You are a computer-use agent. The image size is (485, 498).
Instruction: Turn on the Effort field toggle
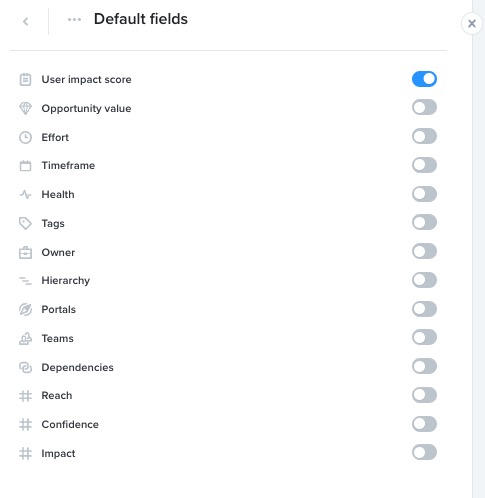424,136
